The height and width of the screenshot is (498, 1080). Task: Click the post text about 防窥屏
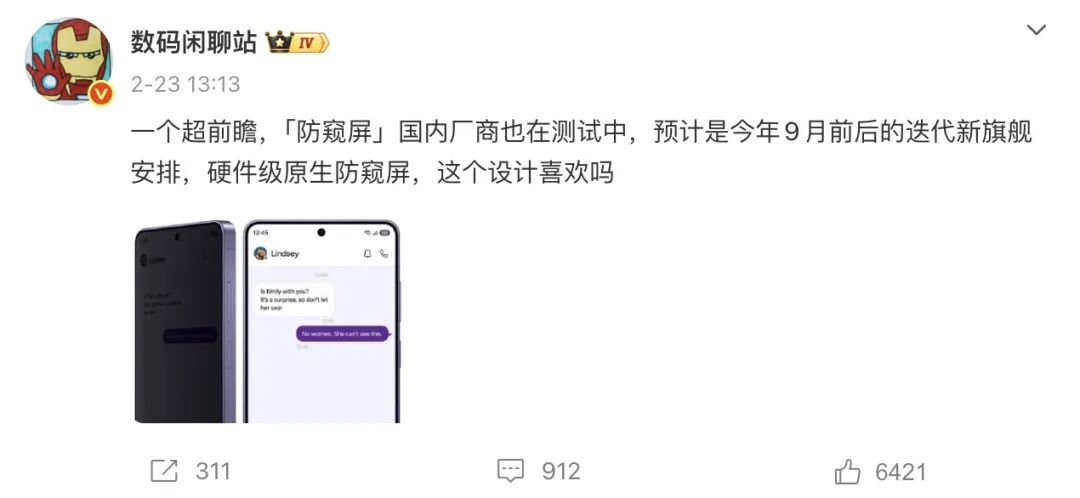(x=581, y=152)
